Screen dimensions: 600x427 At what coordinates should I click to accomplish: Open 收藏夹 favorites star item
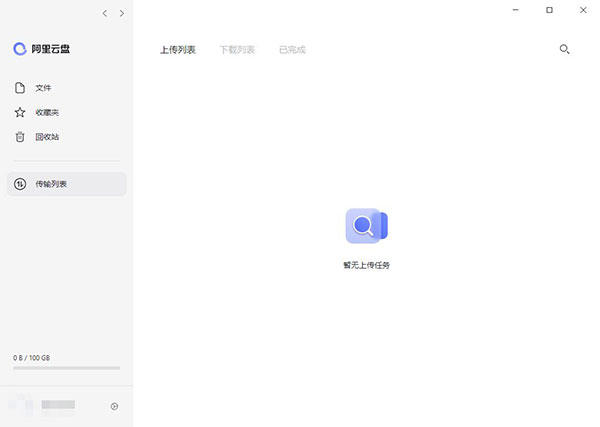click(x=46, y=112)
